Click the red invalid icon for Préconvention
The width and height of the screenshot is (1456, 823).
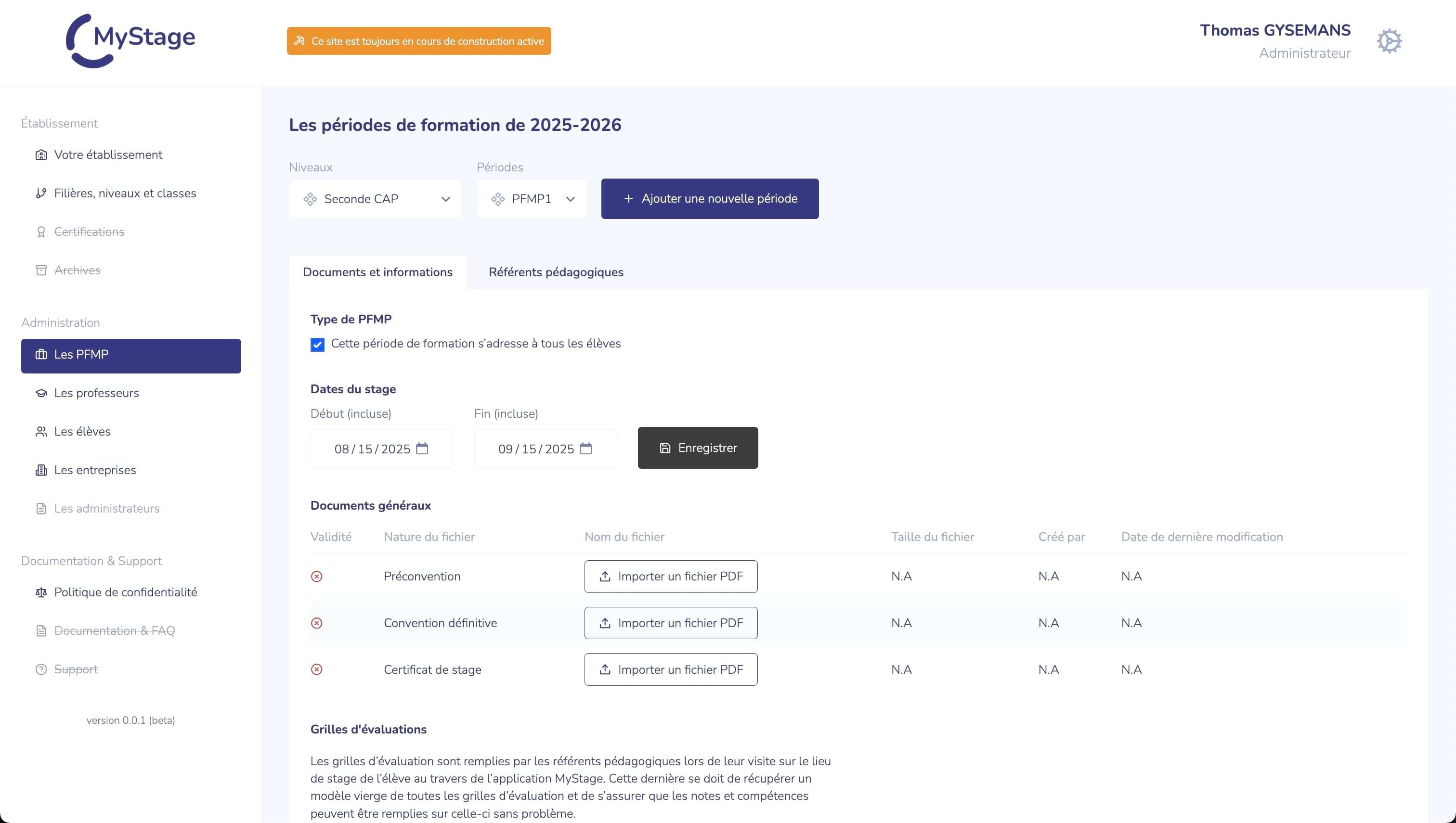[317, 576]
